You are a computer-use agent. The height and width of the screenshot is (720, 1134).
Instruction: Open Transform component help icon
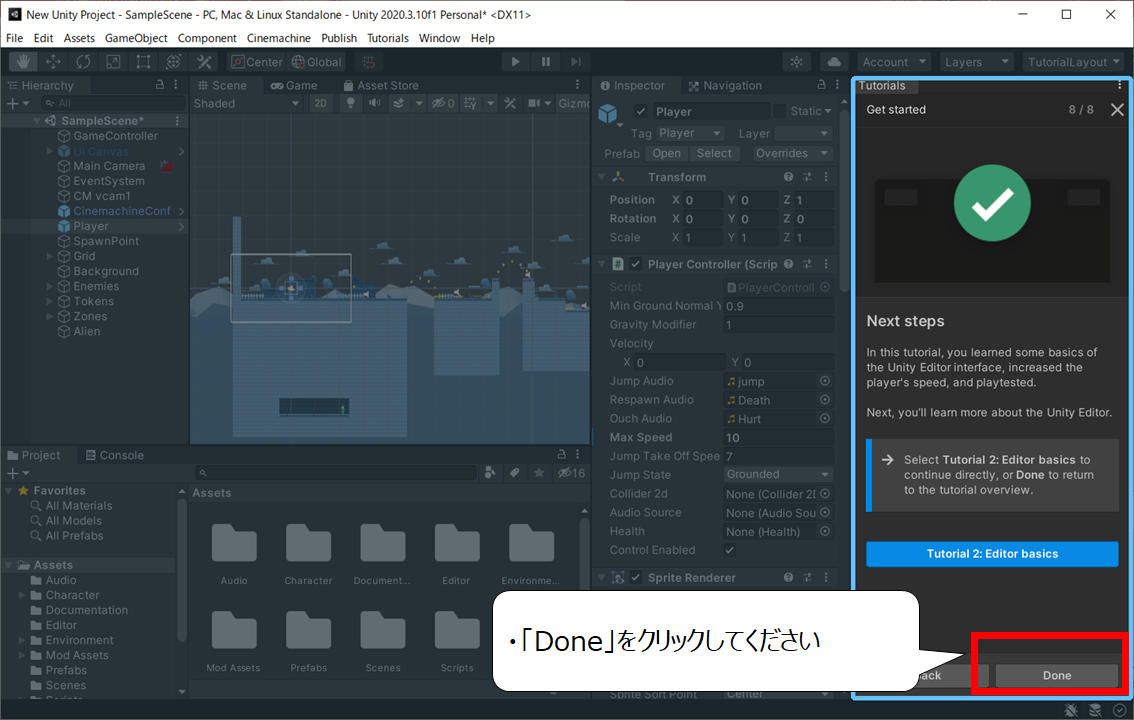click(788, 177)
